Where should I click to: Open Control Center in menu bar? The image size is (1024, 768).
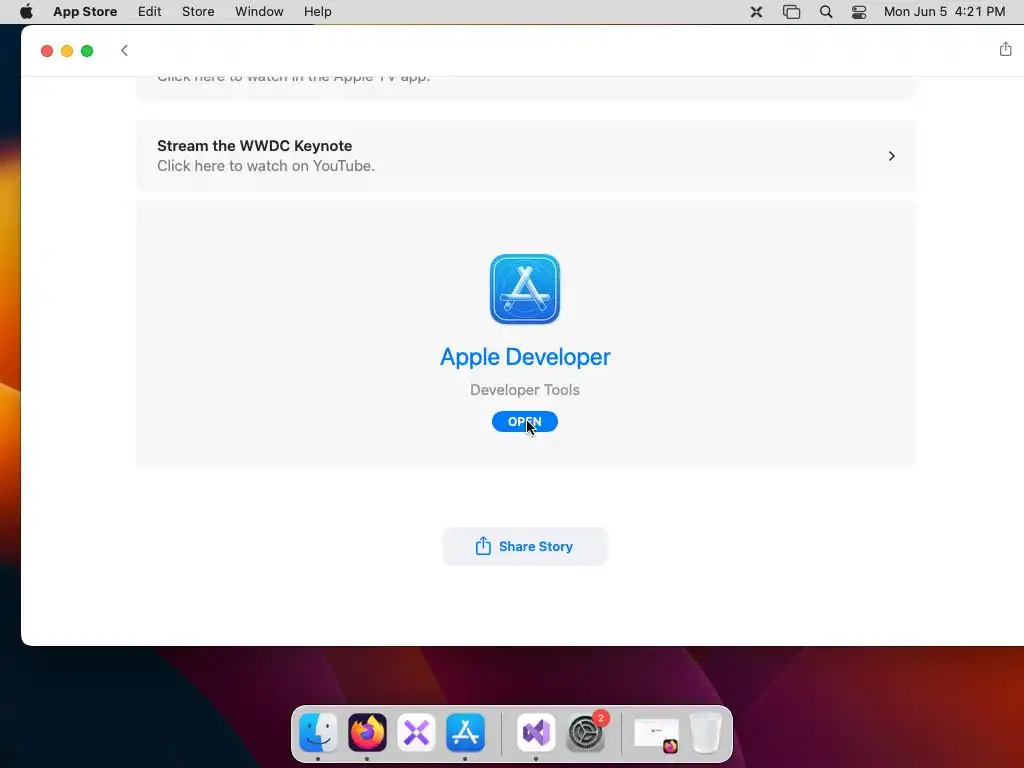(859, 12)
